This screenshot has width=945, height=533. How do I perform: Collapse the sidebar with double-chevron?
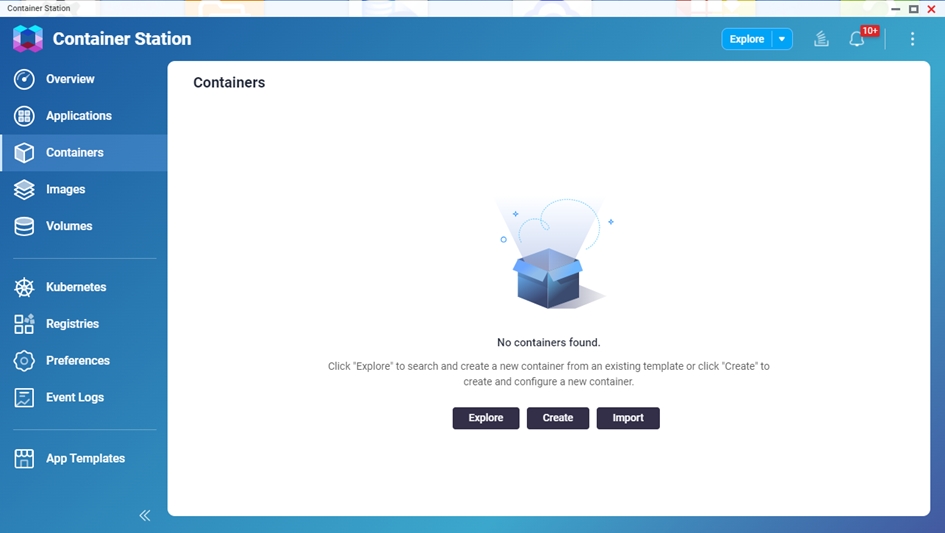click(145, 515)
